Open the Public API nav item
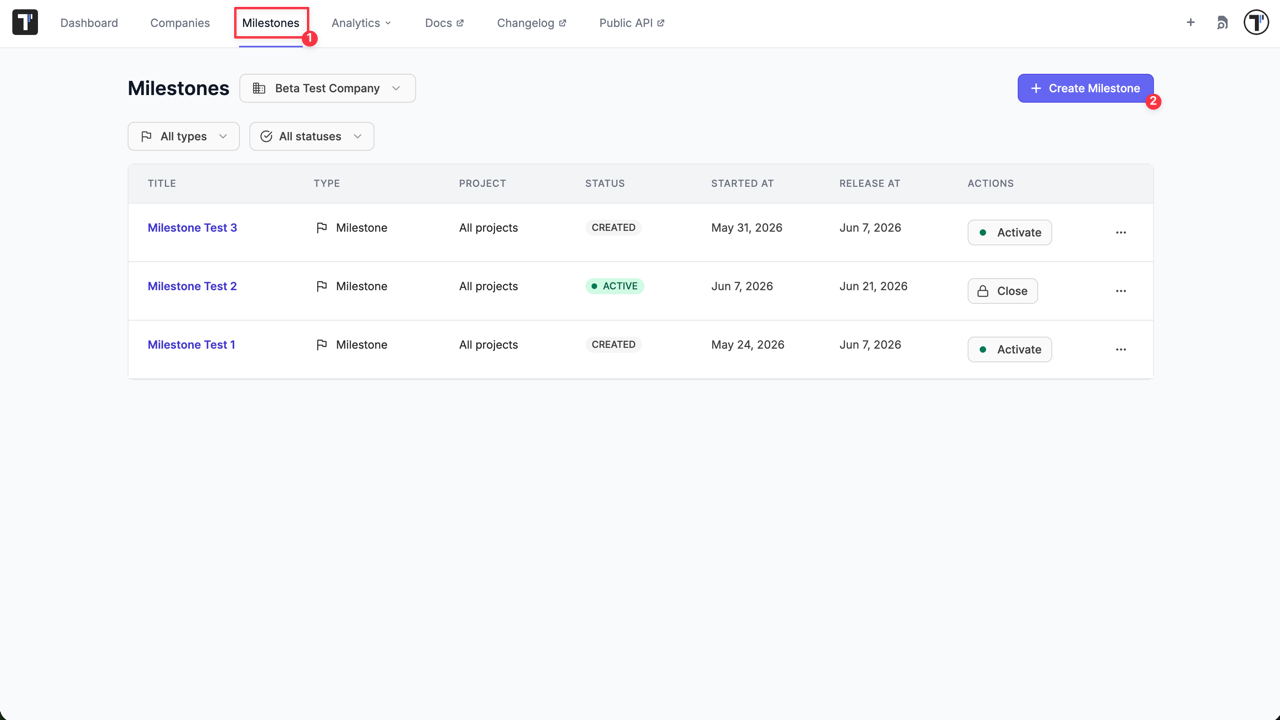The width and height of the screenshot is (1280, 720). coord(632,23)
